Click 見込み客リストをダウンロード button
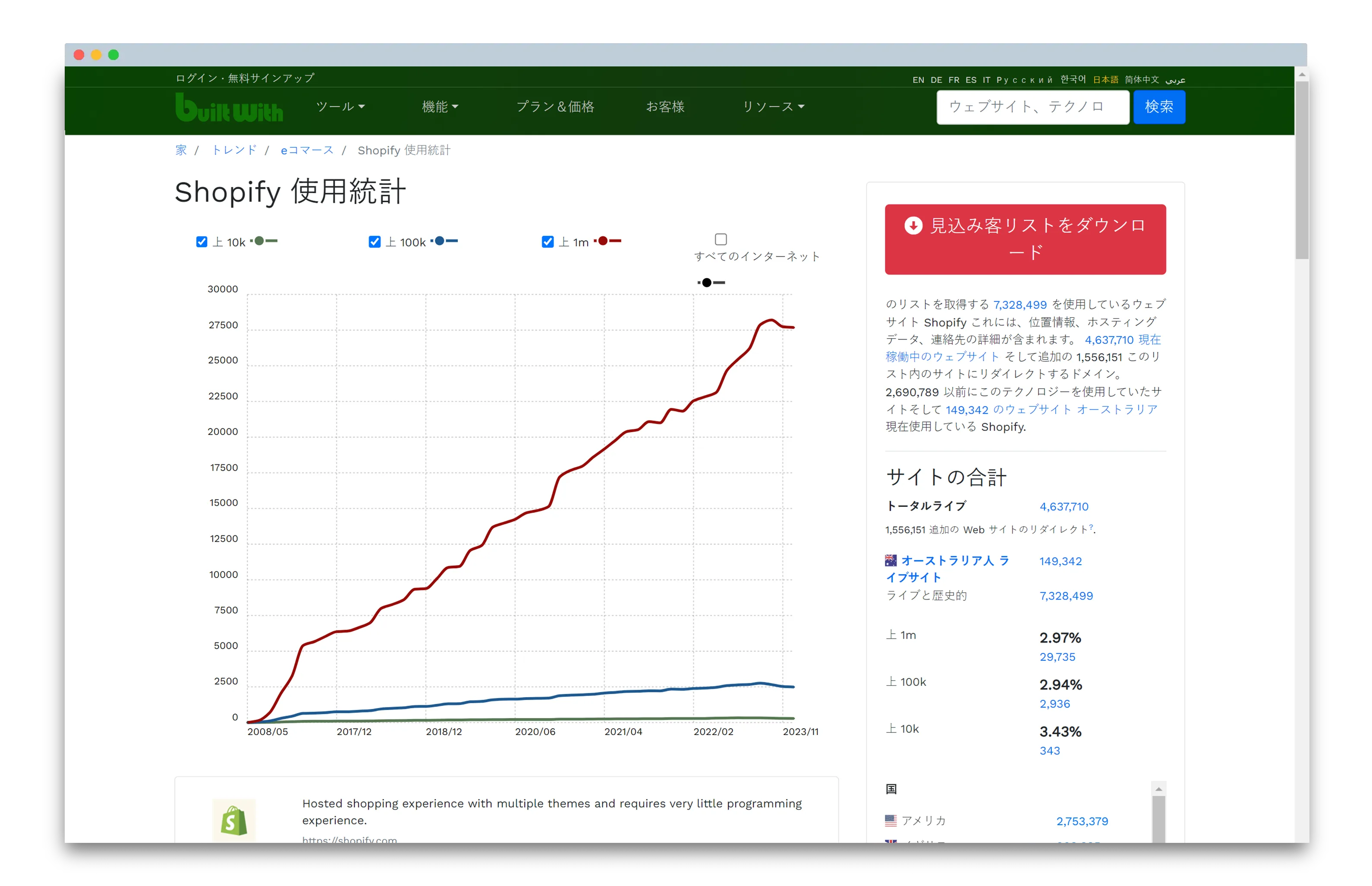 click(1025, 239)
